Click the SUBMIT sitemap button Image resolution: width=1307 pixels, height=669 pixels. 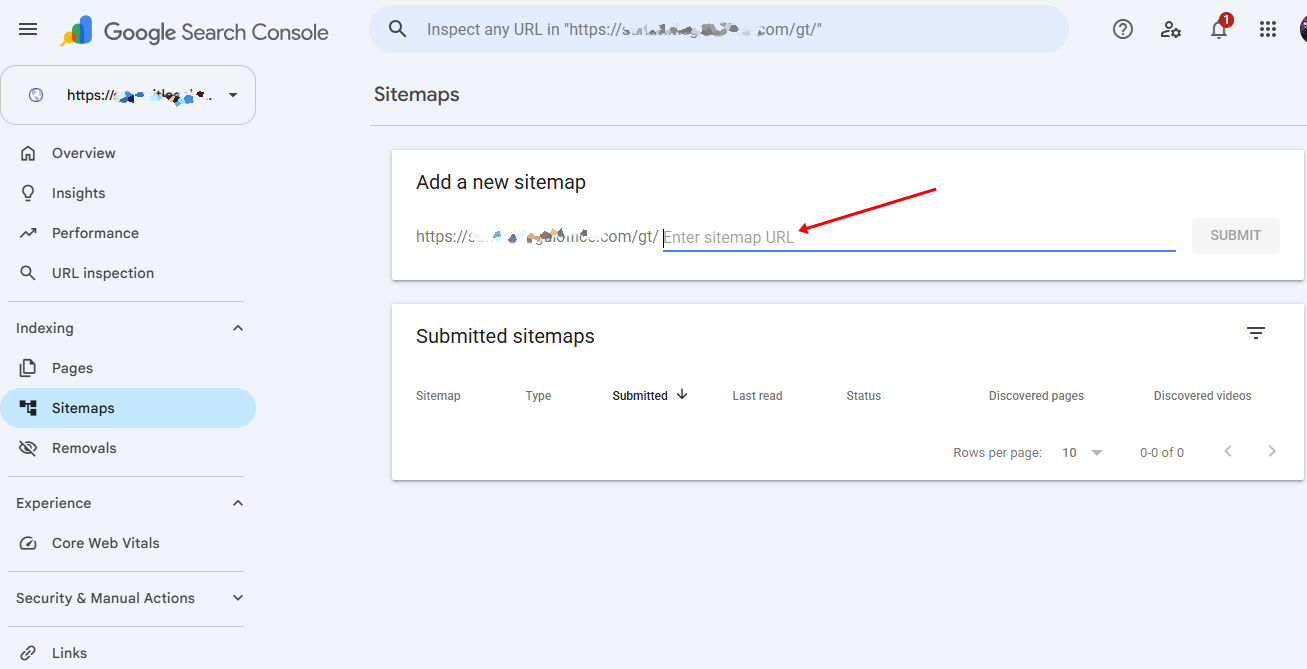point(1235,235)
